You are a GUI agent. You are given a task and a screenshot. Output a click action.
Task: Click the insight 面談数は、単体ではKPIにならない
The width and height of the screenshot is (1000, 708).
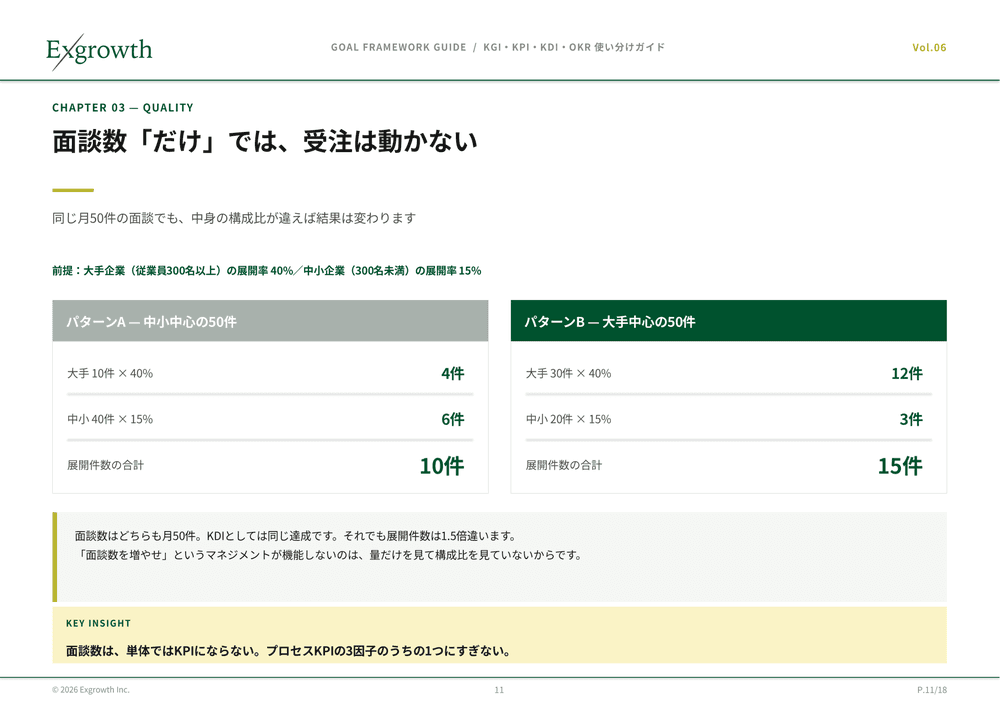click(288, 651)
